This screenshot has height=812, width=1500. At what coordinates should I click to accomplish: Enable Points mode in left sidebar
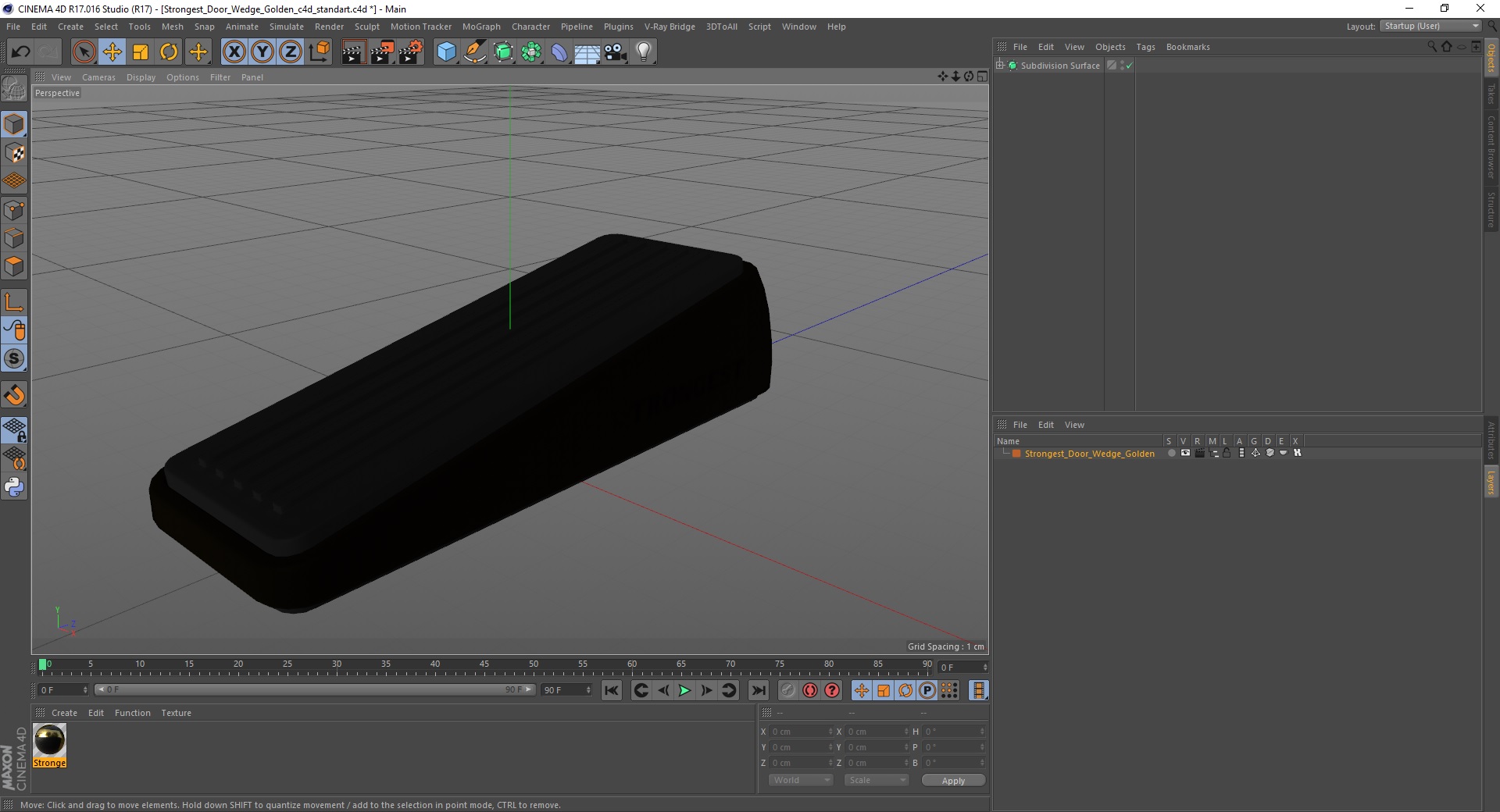click(x=14, y=210)
